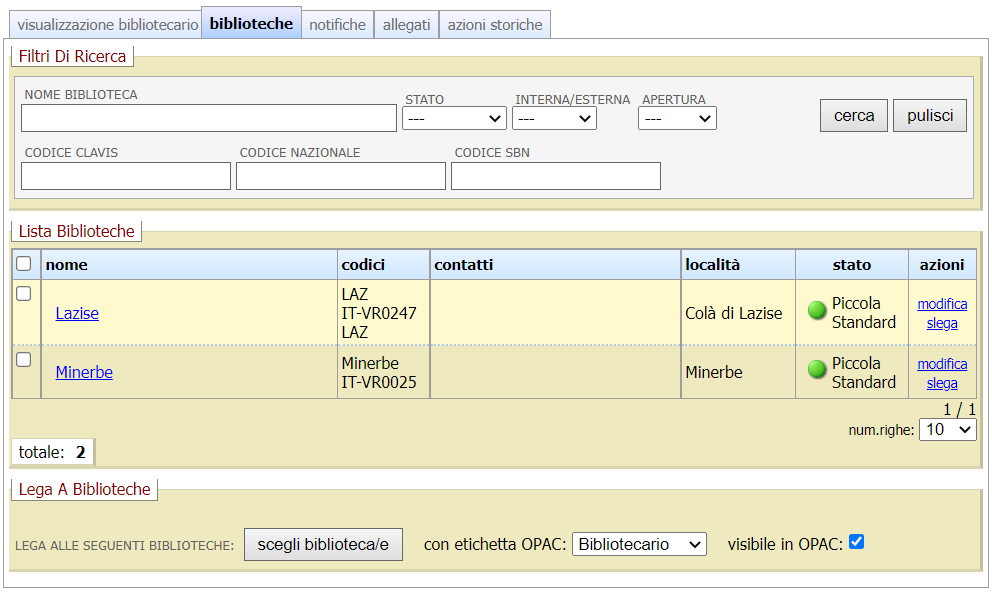Image resolution: width=992 pixels, height=592 pixels.
Task: Open the etichetta OPAC Bibliotecario dropdown
Action: pyautogui.click(x=639, y=544)
